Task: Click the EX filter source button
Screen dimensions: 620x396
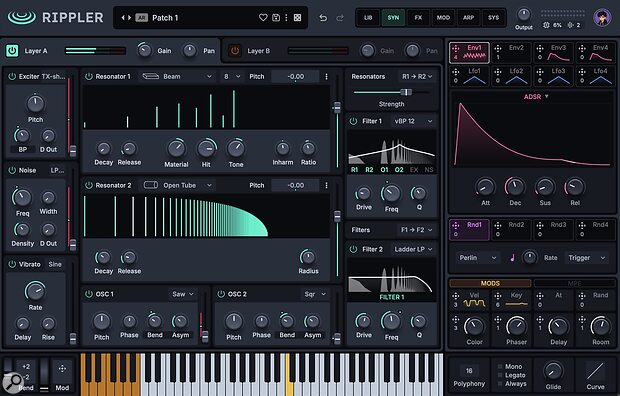Action: pyautogui.click(x=414, y=170)
